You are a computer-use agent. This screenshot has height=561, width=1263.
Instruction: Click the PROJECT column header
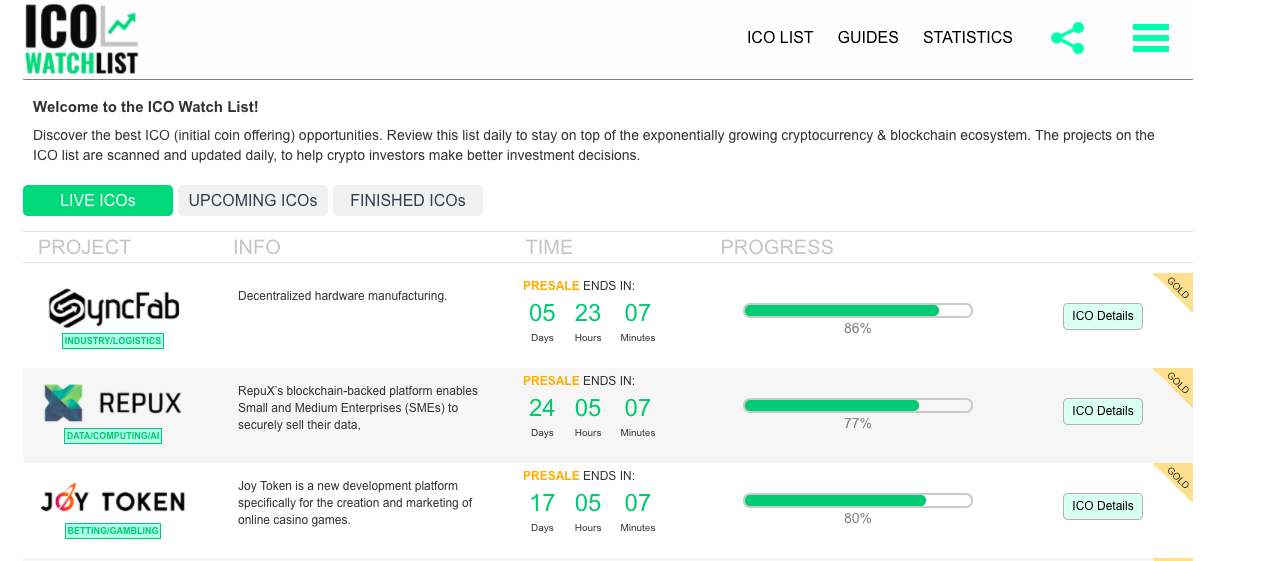(x=85, y=247)
